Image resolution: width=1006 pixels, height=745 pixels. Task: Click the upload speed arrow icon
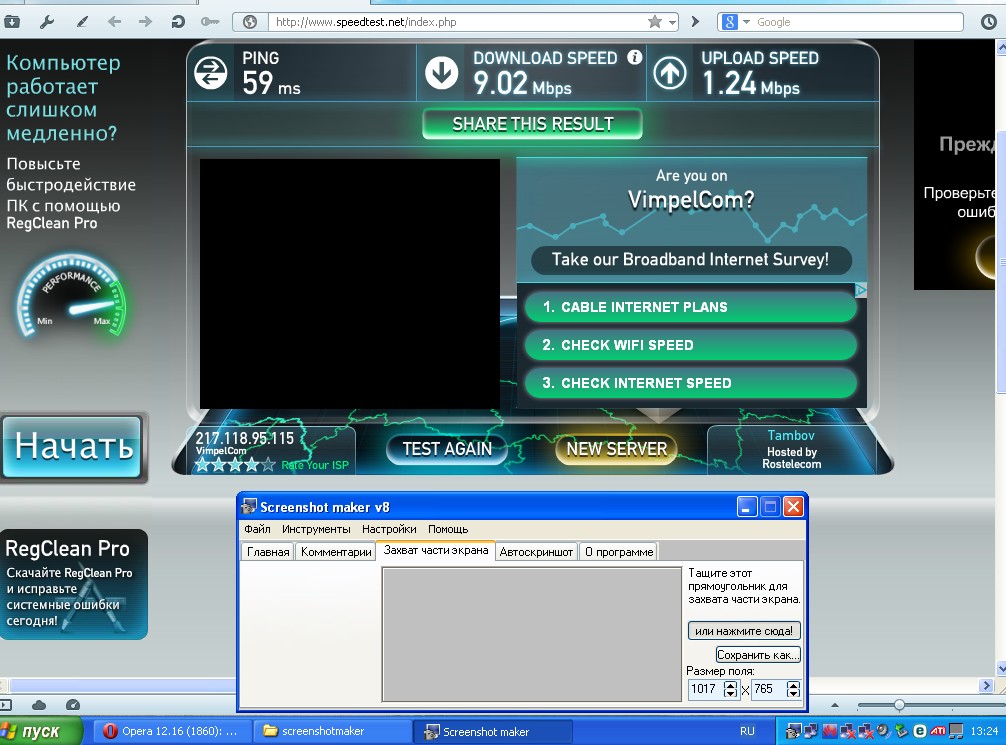coord(670,73)
